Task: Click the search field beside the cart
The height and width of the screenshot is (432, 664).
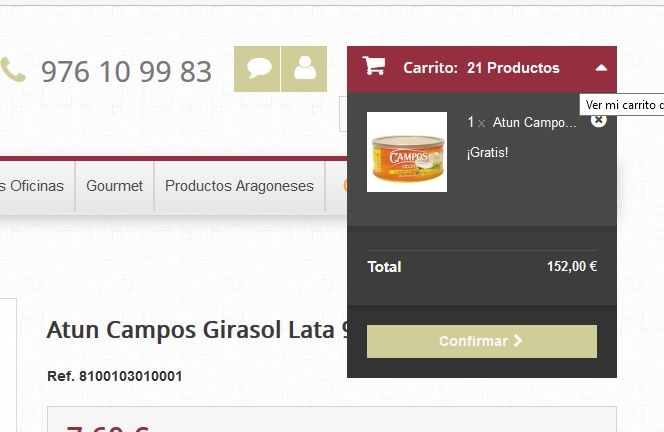Action: (343, 114)
